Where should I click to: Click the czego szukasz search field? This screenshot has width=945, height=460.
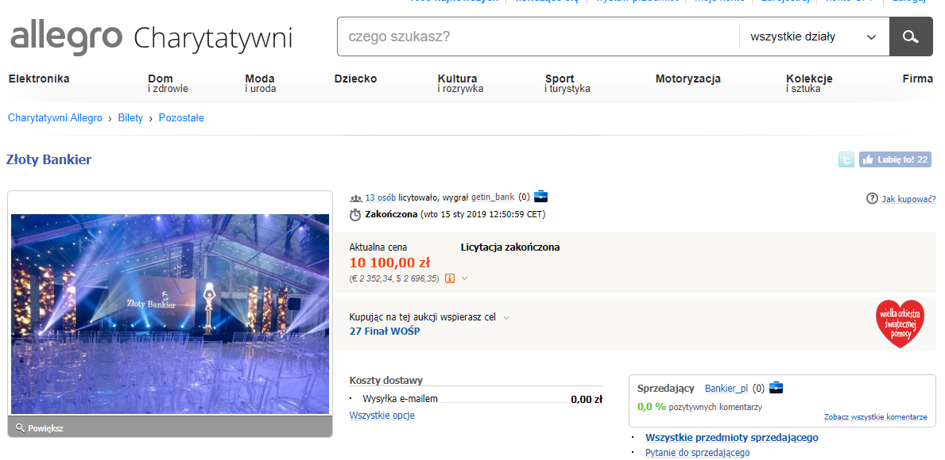(x=538, y=37)
